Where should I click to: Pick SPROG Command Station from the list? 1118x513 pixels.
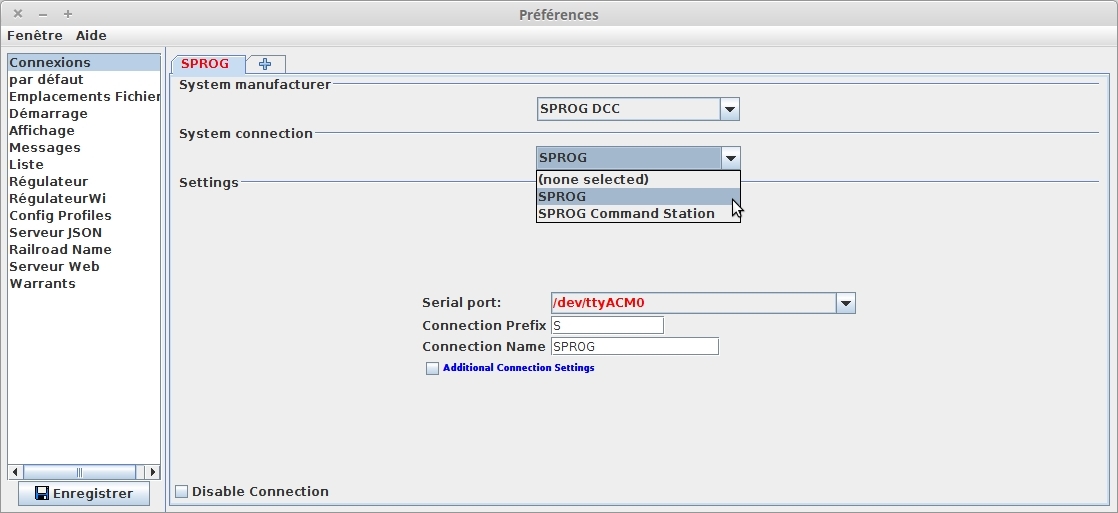click(638, 213)
